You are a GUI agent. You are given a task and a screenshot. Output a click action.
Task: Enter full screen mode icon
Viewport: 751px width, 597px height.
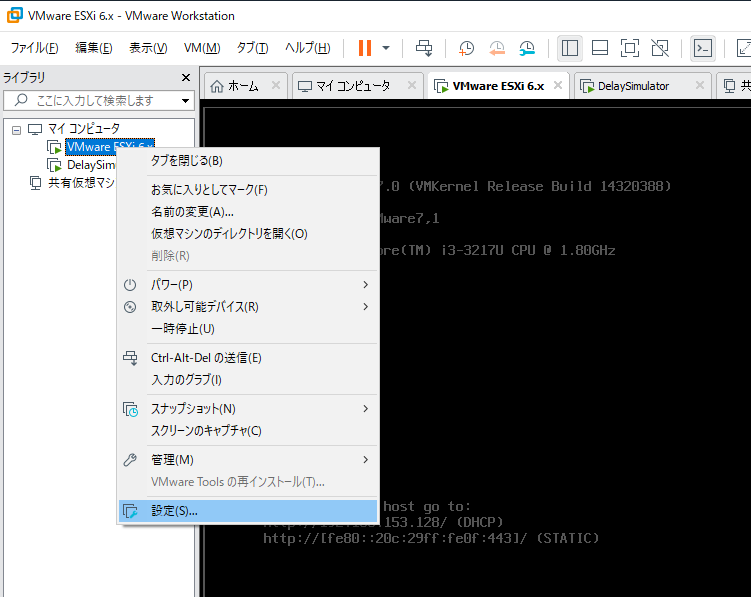[629, 48]
